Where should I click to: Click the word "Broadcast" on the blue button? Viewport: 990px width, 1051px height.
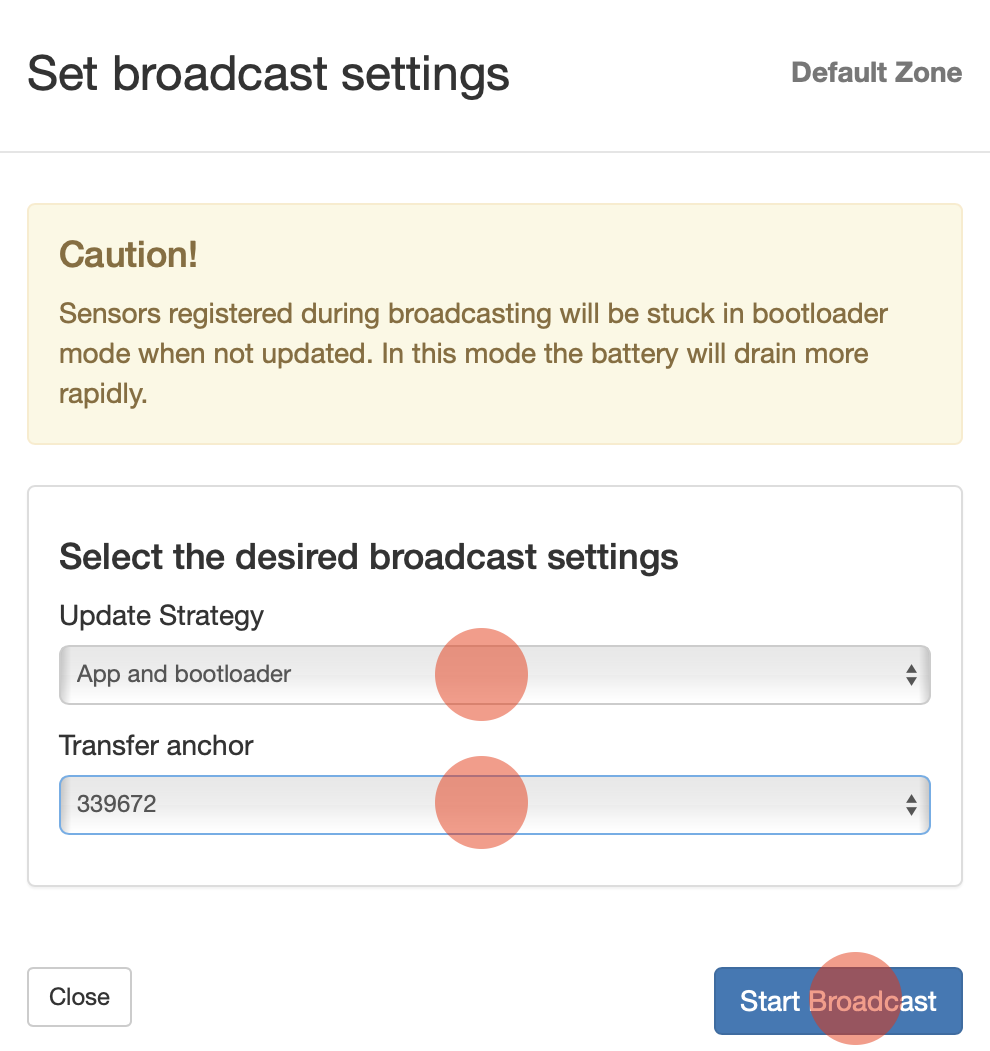872,1001
